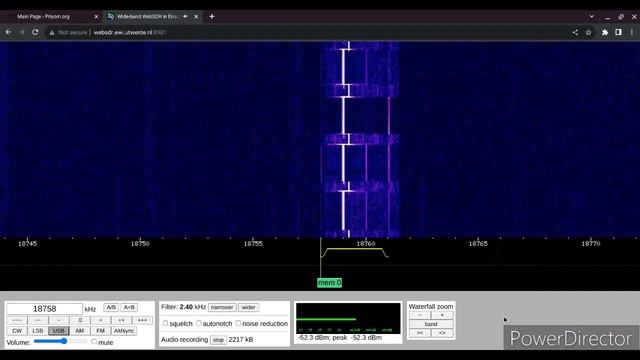Step frequency up with single '+' button

(101, 320)
